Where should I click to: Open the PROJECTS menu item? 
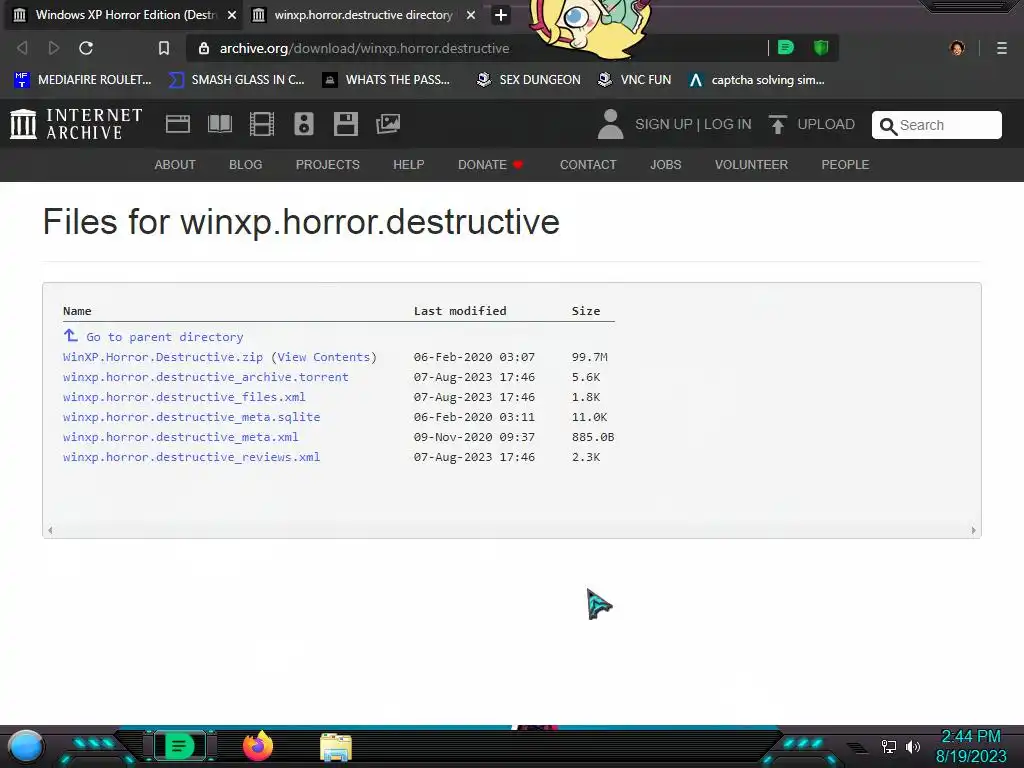tap(328, 165)
